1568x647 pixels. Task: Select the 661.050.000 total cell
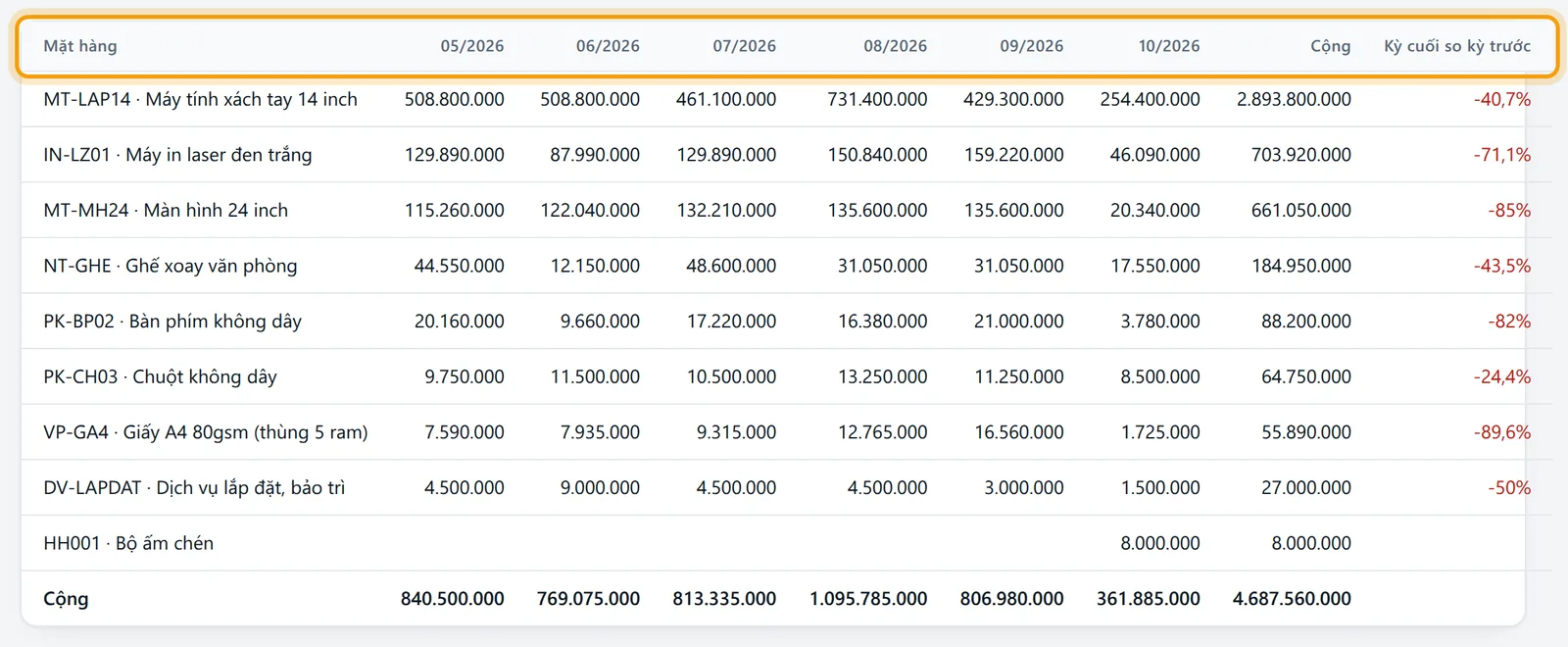click(x=1301, y=211)
